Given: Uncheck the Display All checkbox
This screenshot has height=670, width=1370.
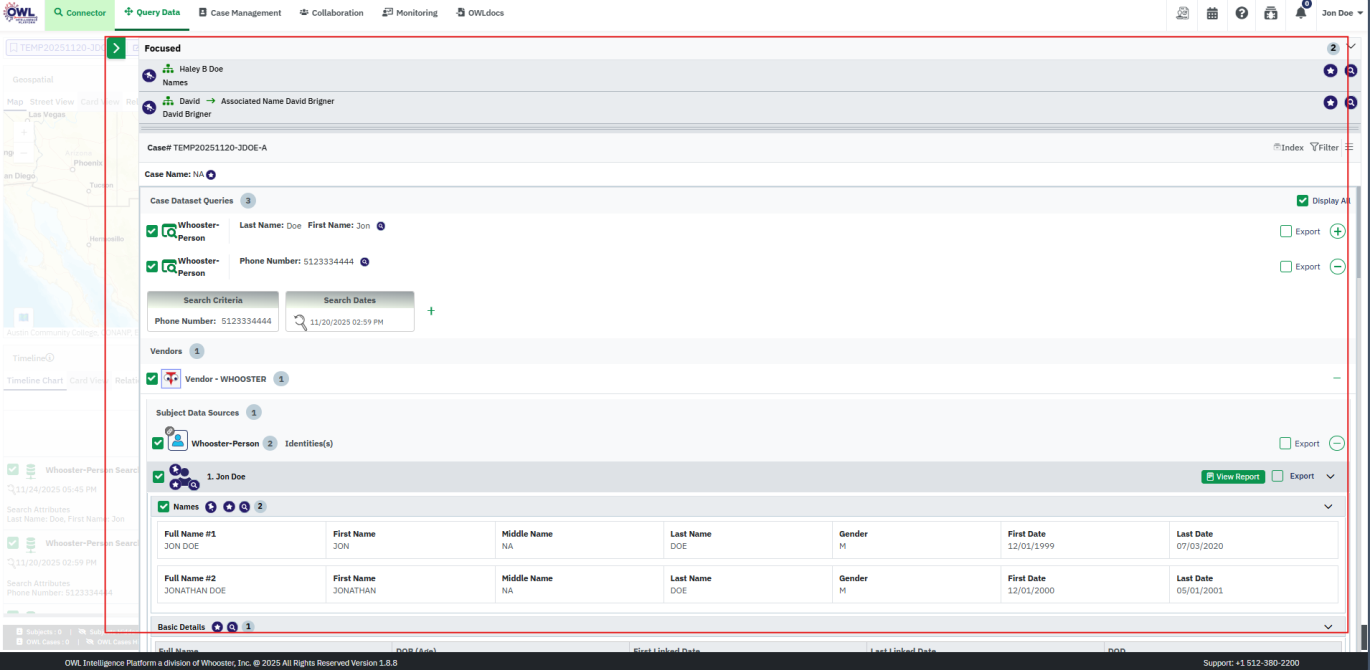Looking at the screenshot, I should click(1302, 201).
